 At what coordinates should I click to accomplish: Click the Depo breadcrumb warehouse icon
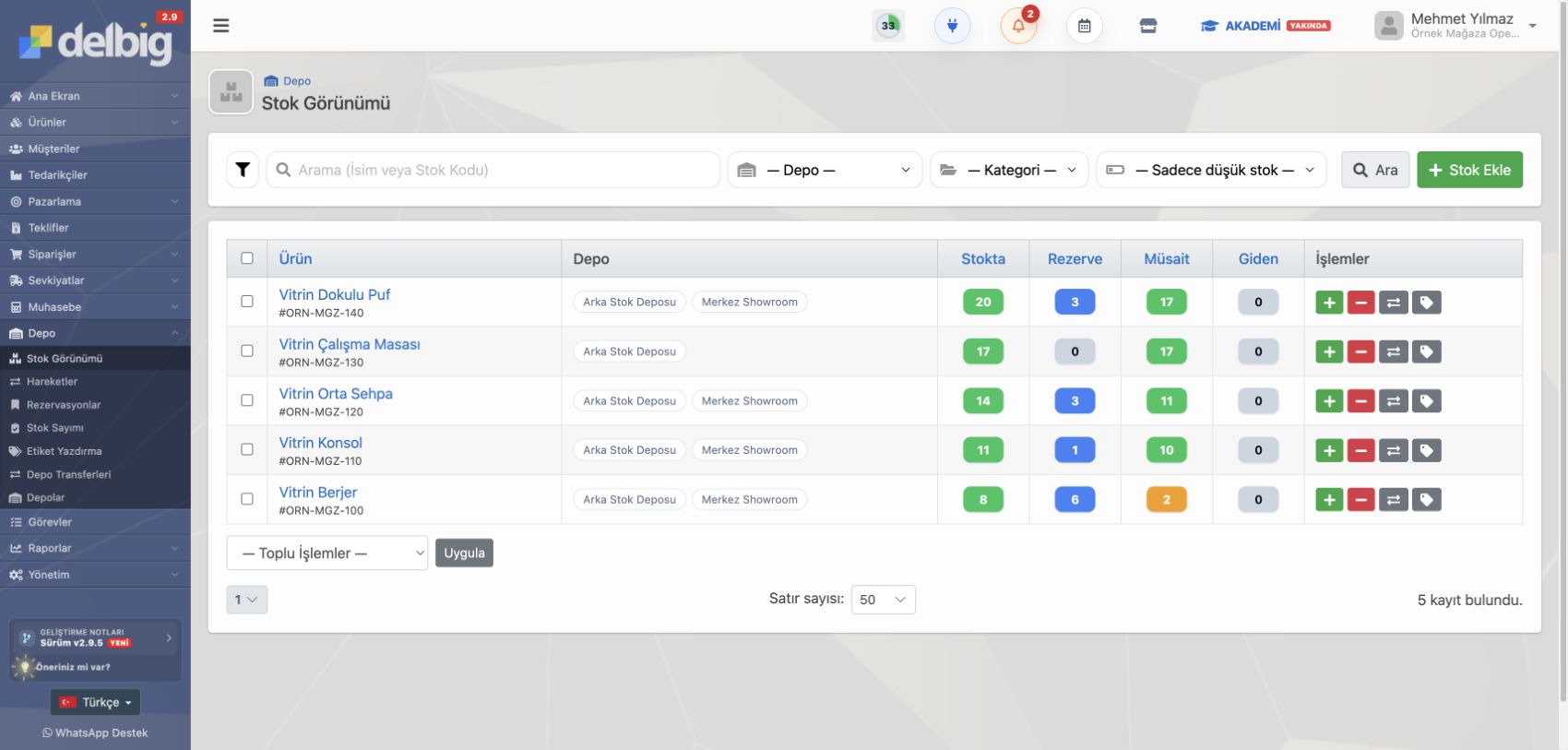(x=271, y=81)
